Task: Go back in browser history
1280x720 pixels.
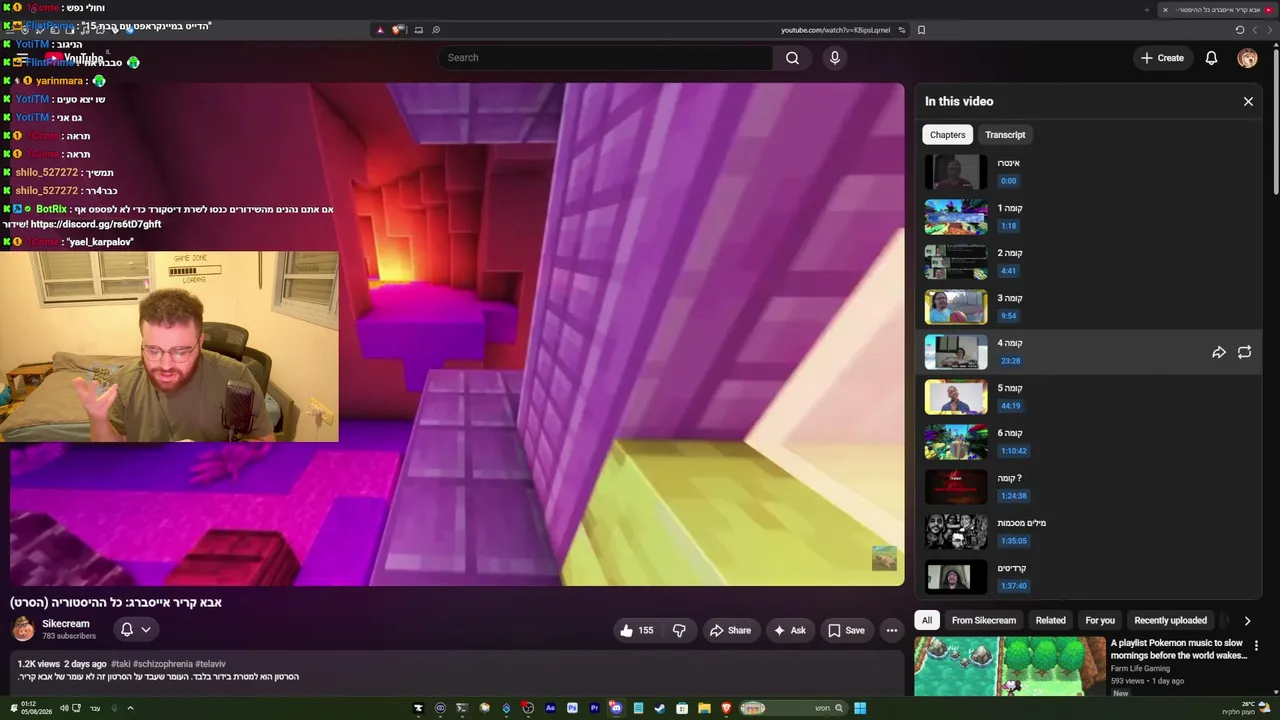Action: [1270, 30]
